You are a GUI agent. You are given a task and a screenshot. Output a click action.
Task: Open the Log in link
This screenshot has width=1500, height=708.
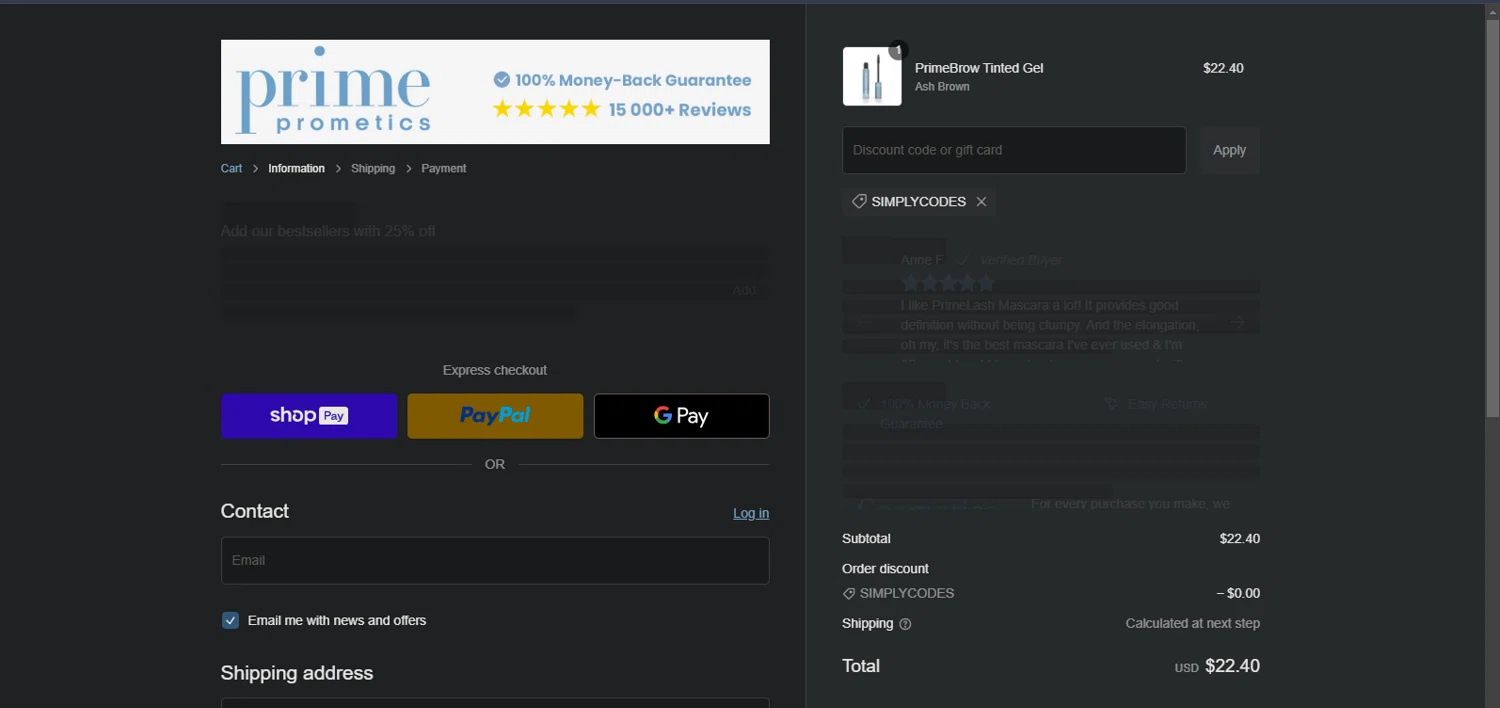(x=751, y=513)
